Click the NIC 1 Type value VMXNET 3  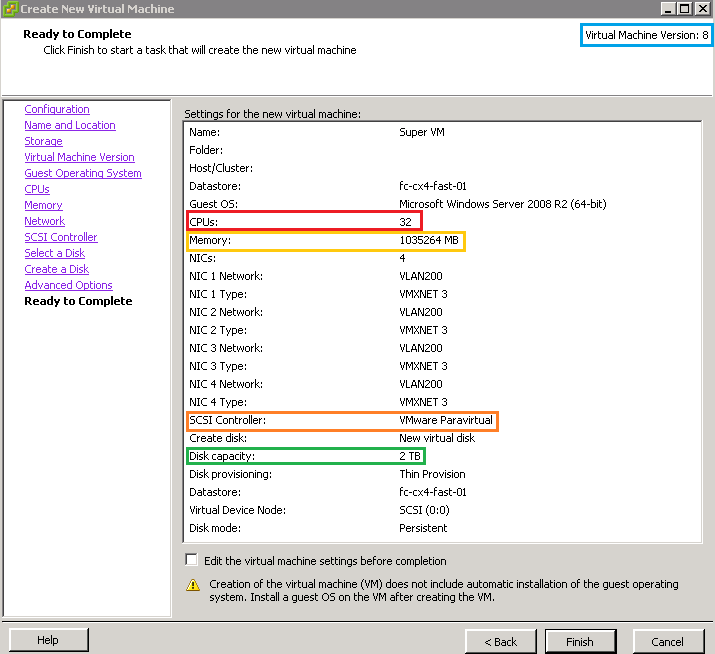click(x=423, y=294)
